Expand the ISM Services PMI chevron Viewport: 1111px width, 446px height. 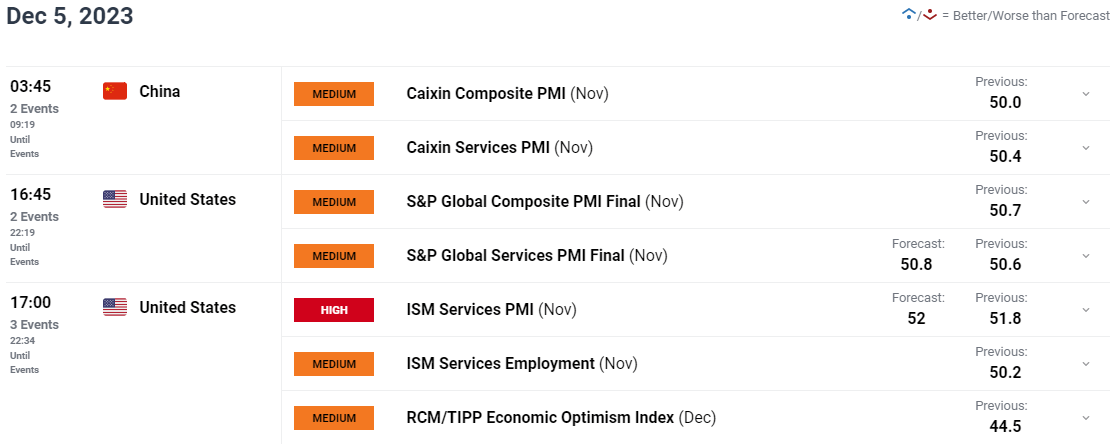pos(1085,309)
